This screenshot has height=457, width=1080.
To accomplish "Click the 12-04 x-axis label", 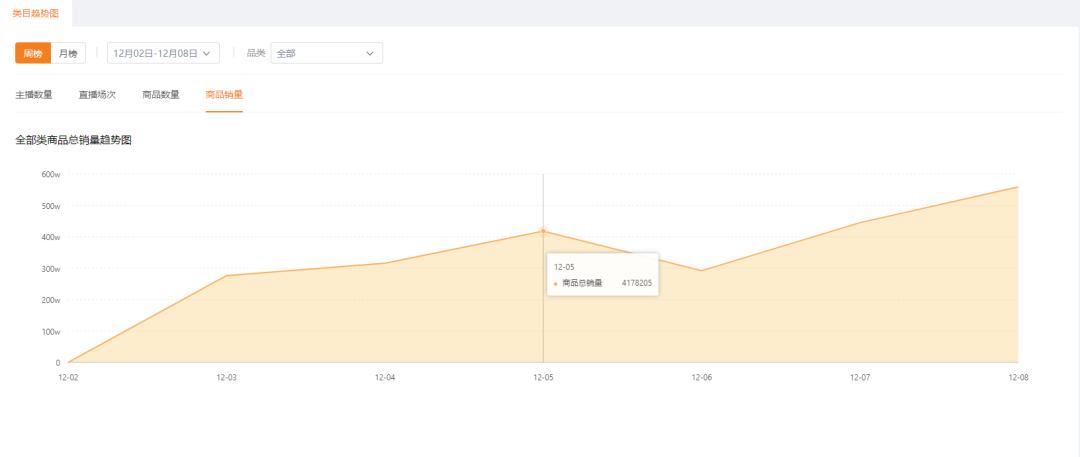I will click(385, 377).
